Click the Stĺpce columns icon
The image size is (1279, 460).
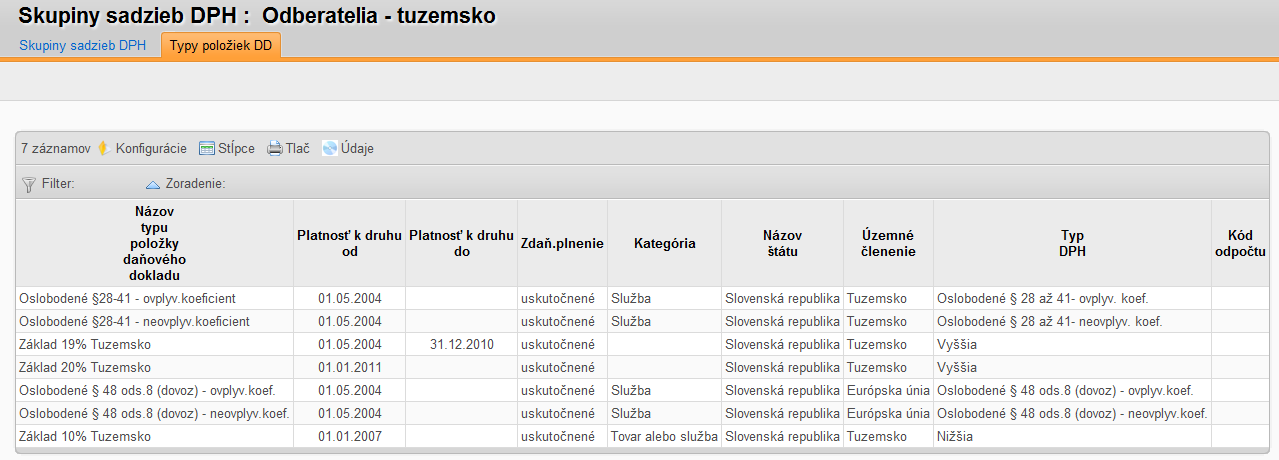tap(207, 148)
